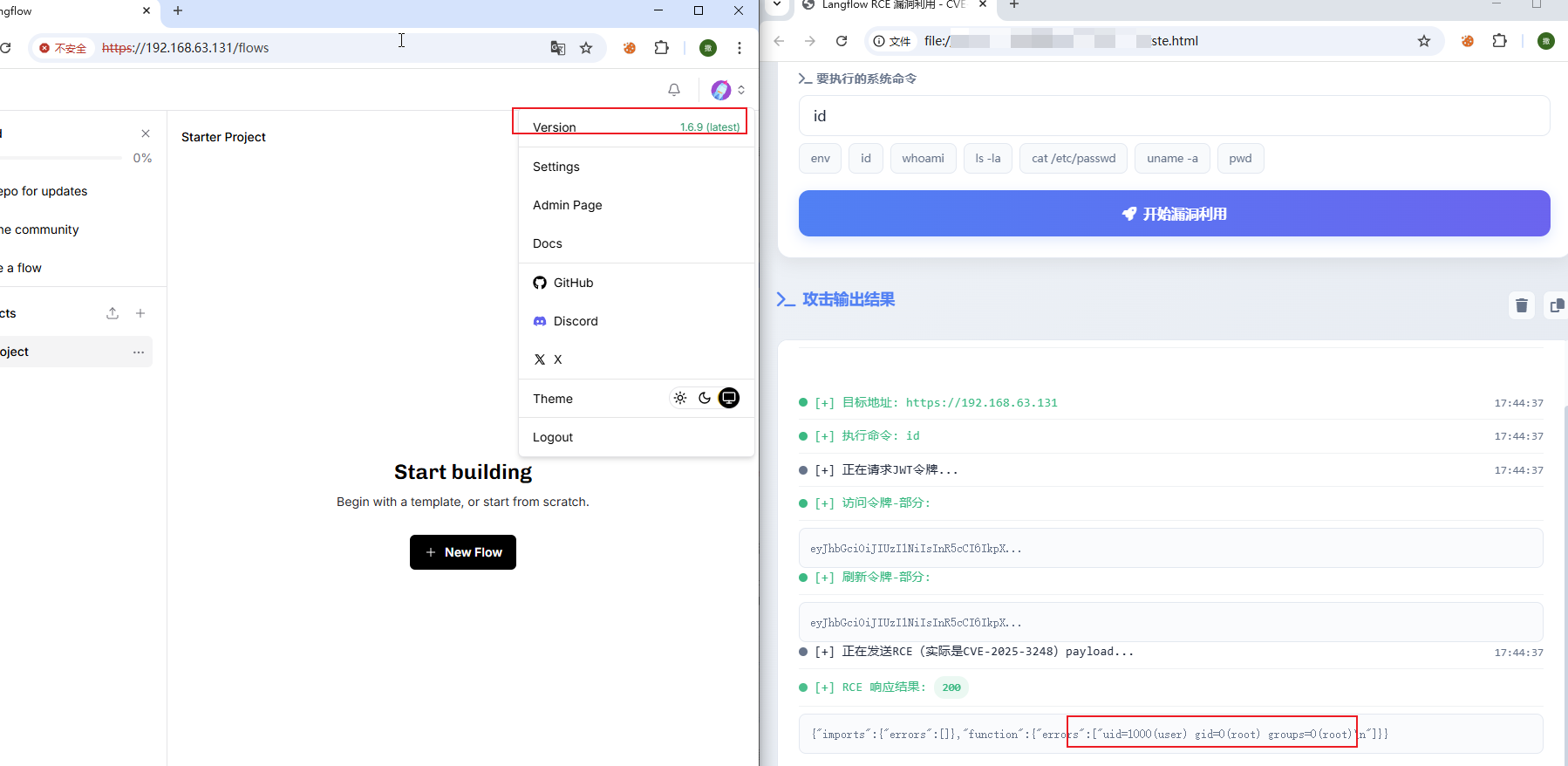Select the whoami preset command chip
1568x766 pixels.
pyautogui.click(x=924, y=159)
